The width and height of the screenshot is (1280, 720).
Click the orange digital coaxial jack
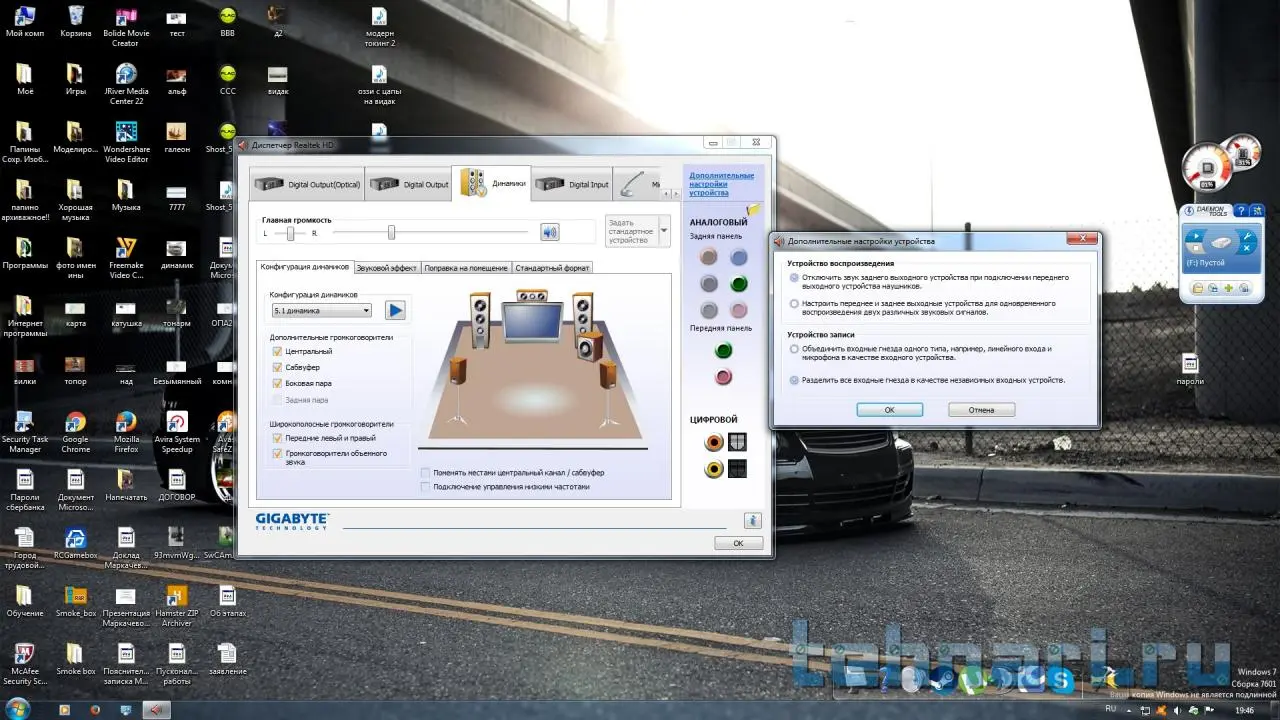tap(714, 442)
